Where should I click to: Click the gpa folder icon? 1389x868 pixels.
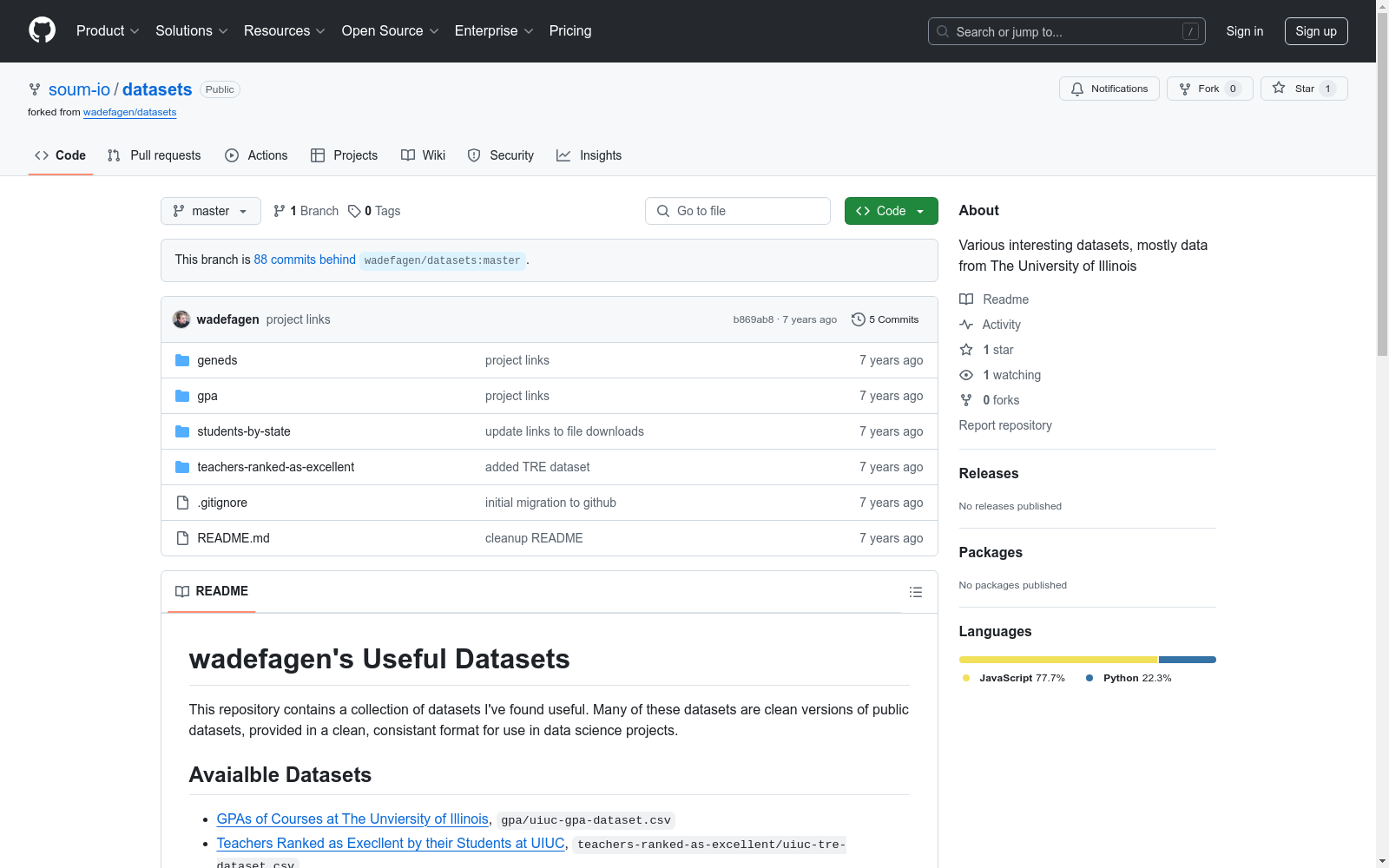coord(182,396)
